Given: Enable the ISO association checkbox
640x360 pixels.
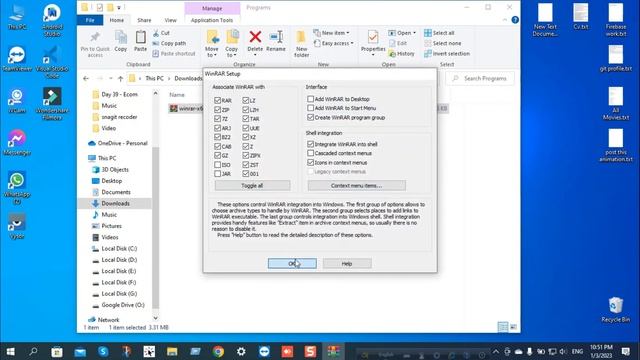Looking at the screenshot, I should point(218,164).
